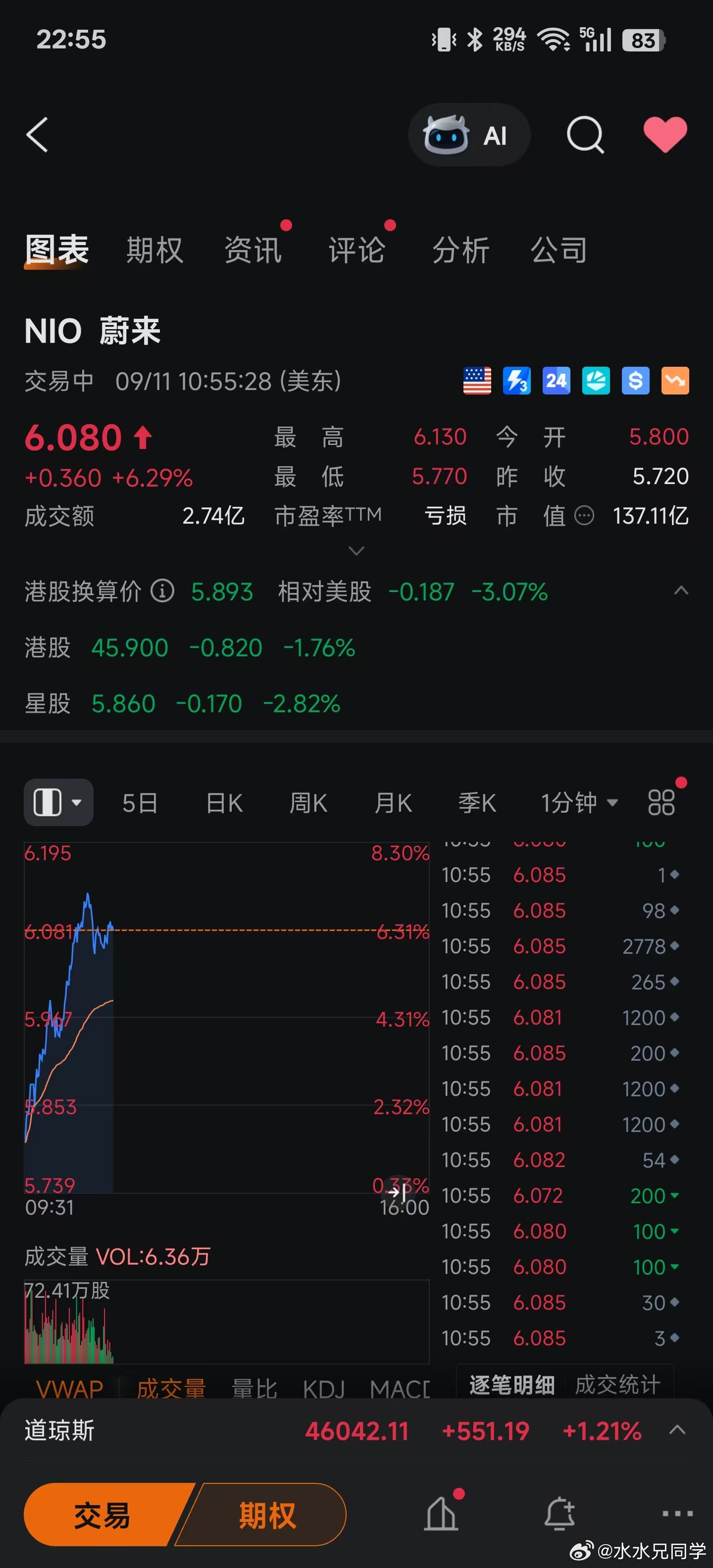The image size is (713, 1568).
Task: Tap the 星股 5.860 quote row
Action: coord(182,704)
